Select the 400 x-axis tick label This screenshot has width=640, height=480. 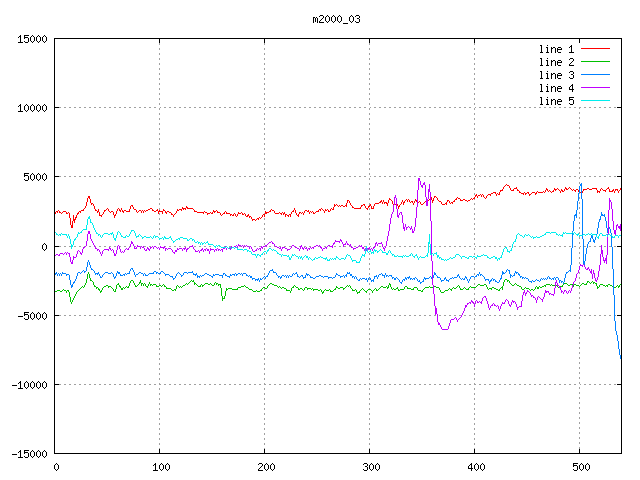click(x=475, y=467)
